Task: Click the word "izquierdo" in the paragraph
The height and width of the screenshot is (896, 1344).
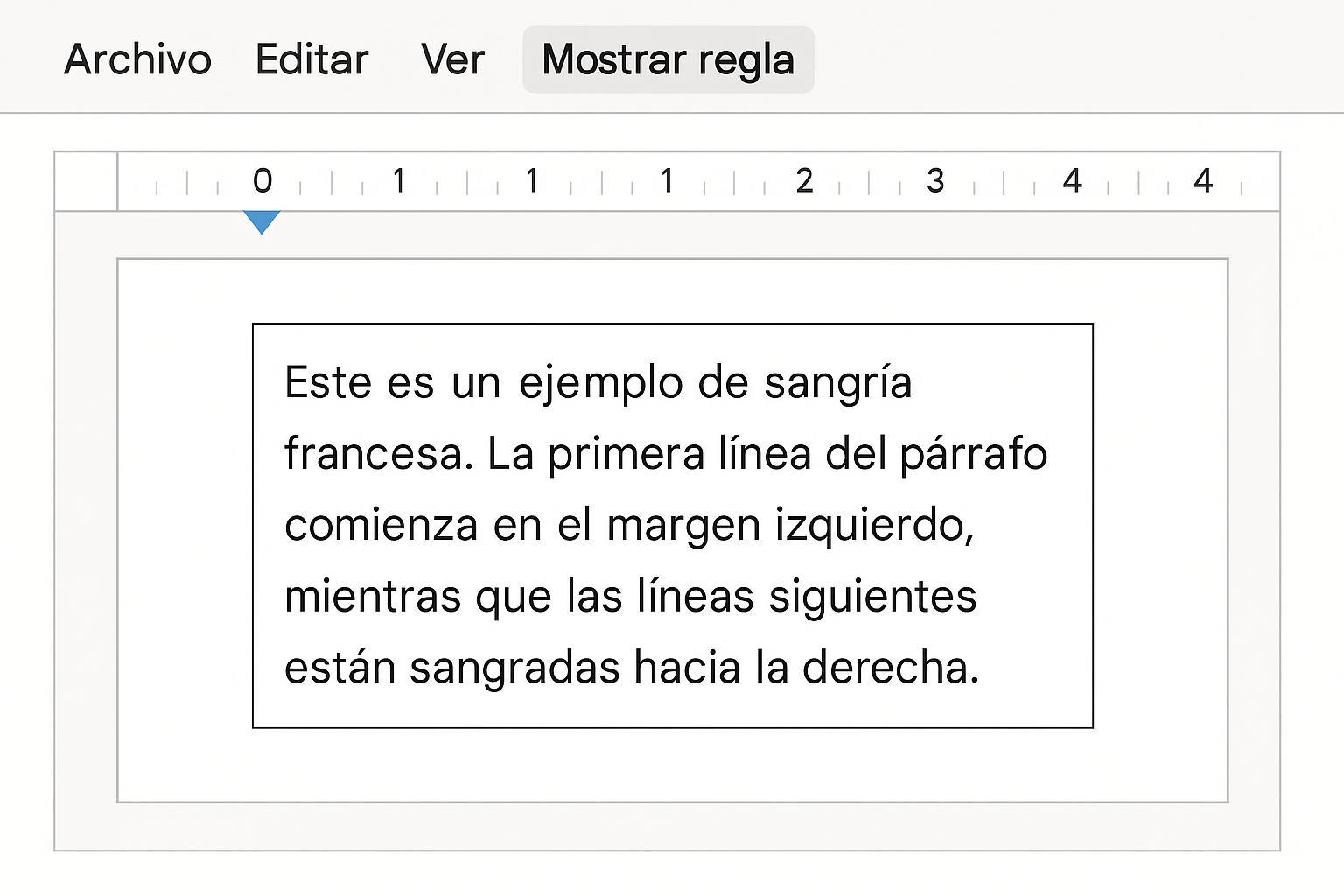Action: coord(872,526)
